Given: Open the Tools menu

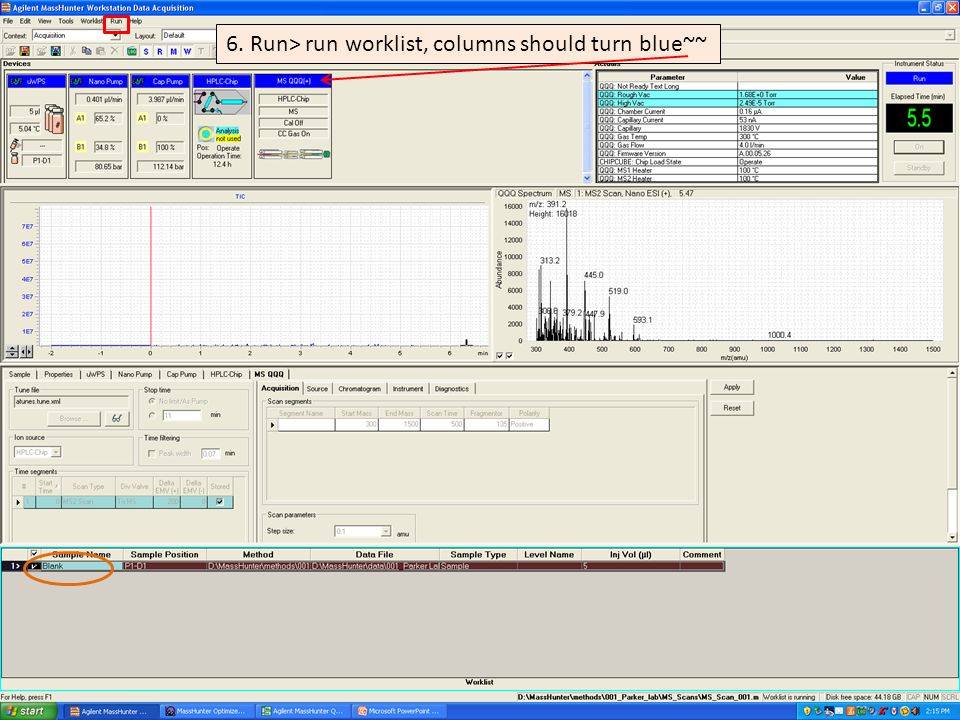Looking at the screenshot, I should click(x=66, y=21).
